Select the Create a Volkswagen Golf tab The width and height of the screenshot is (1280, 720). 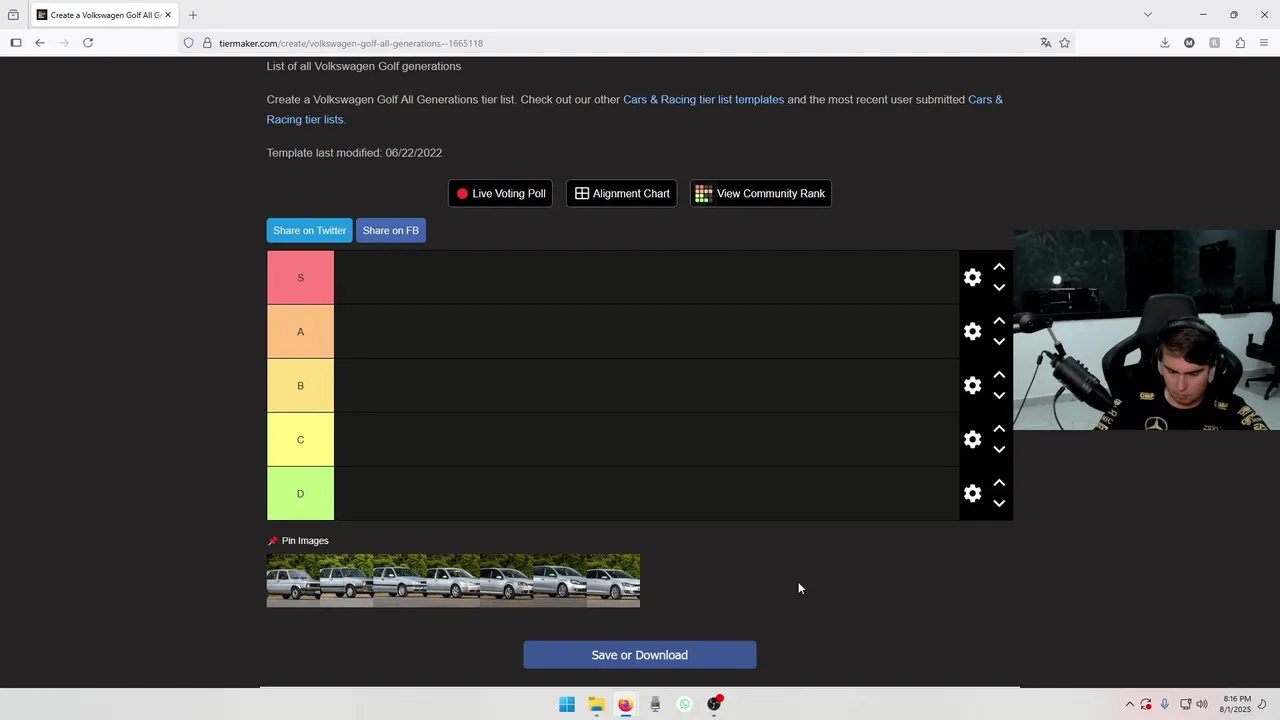[x=104, y=15]
